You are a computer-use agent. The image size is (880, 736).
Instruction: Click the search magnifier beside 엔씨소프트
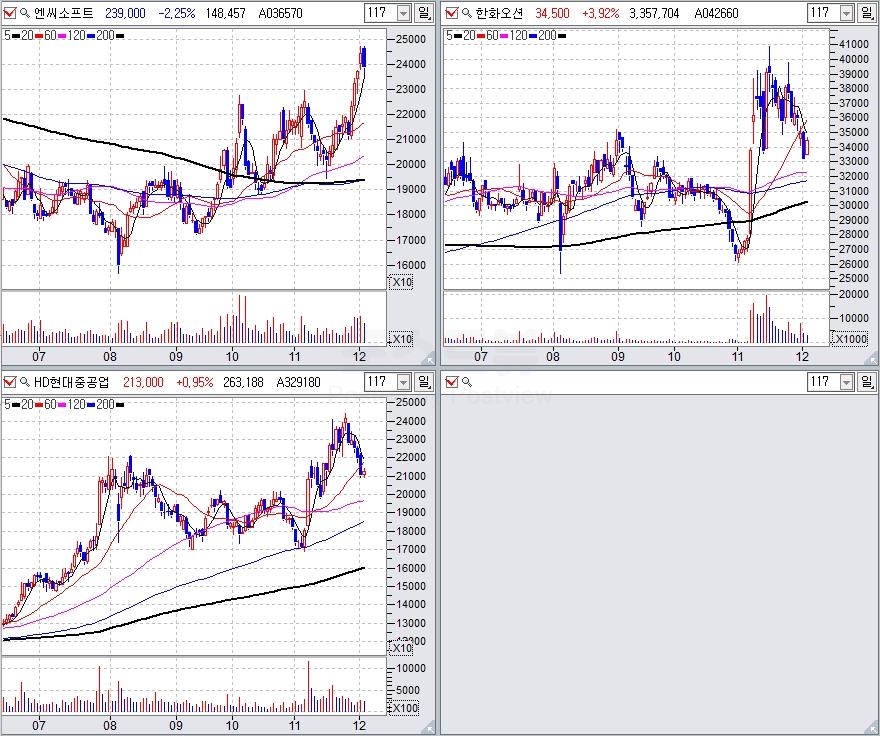(x=25, y=13)
